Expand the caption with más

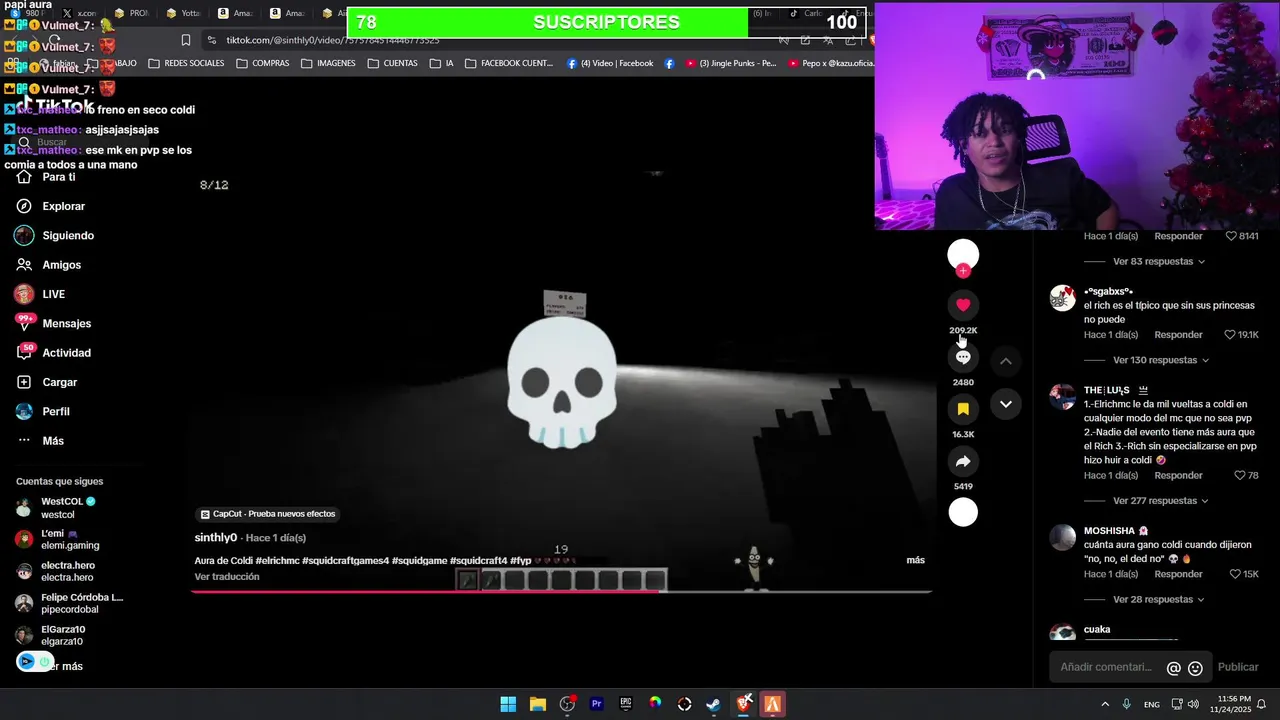[x=915, y=560]
